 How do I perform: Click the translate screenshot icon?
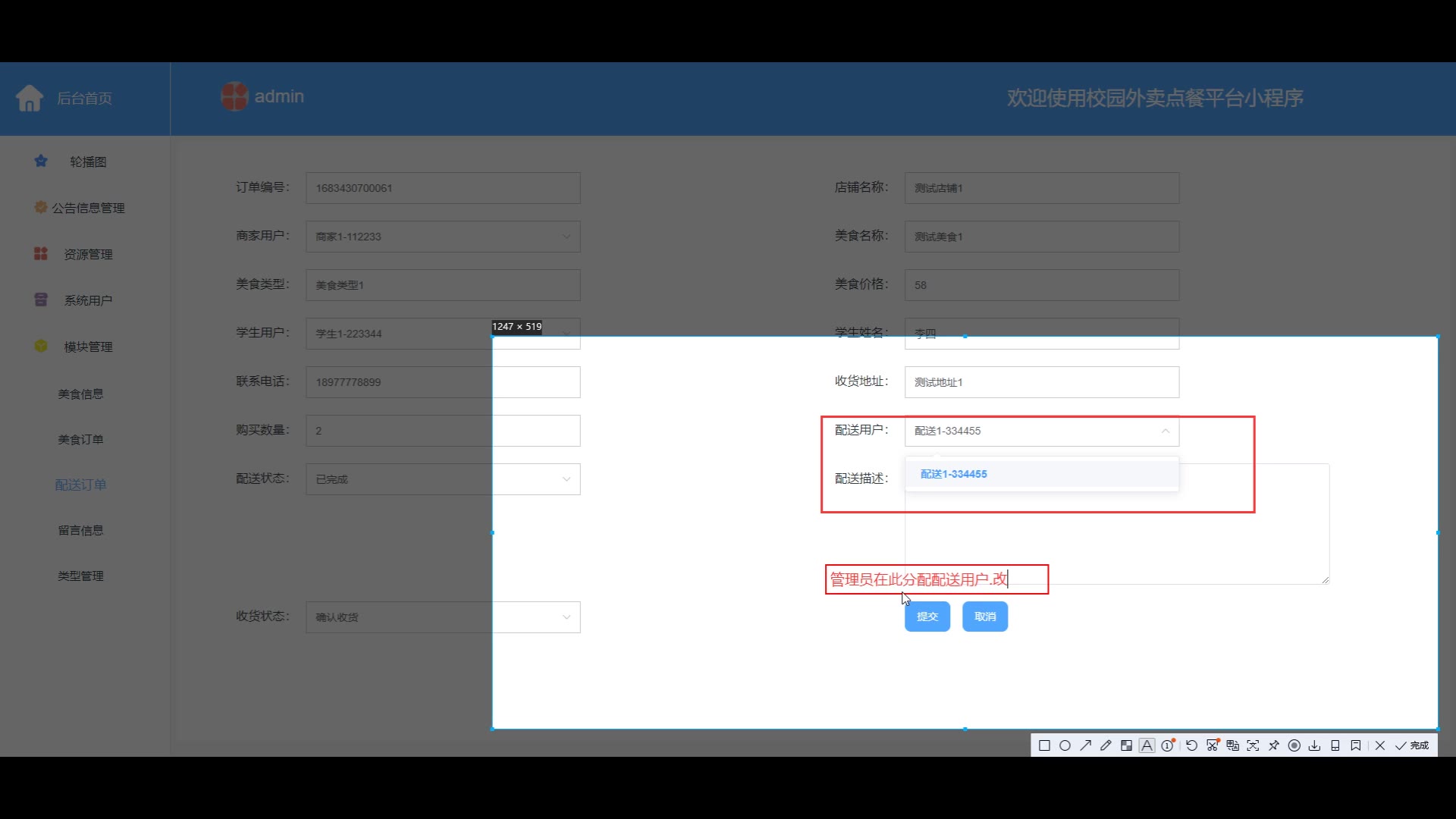coord(1232,745)
